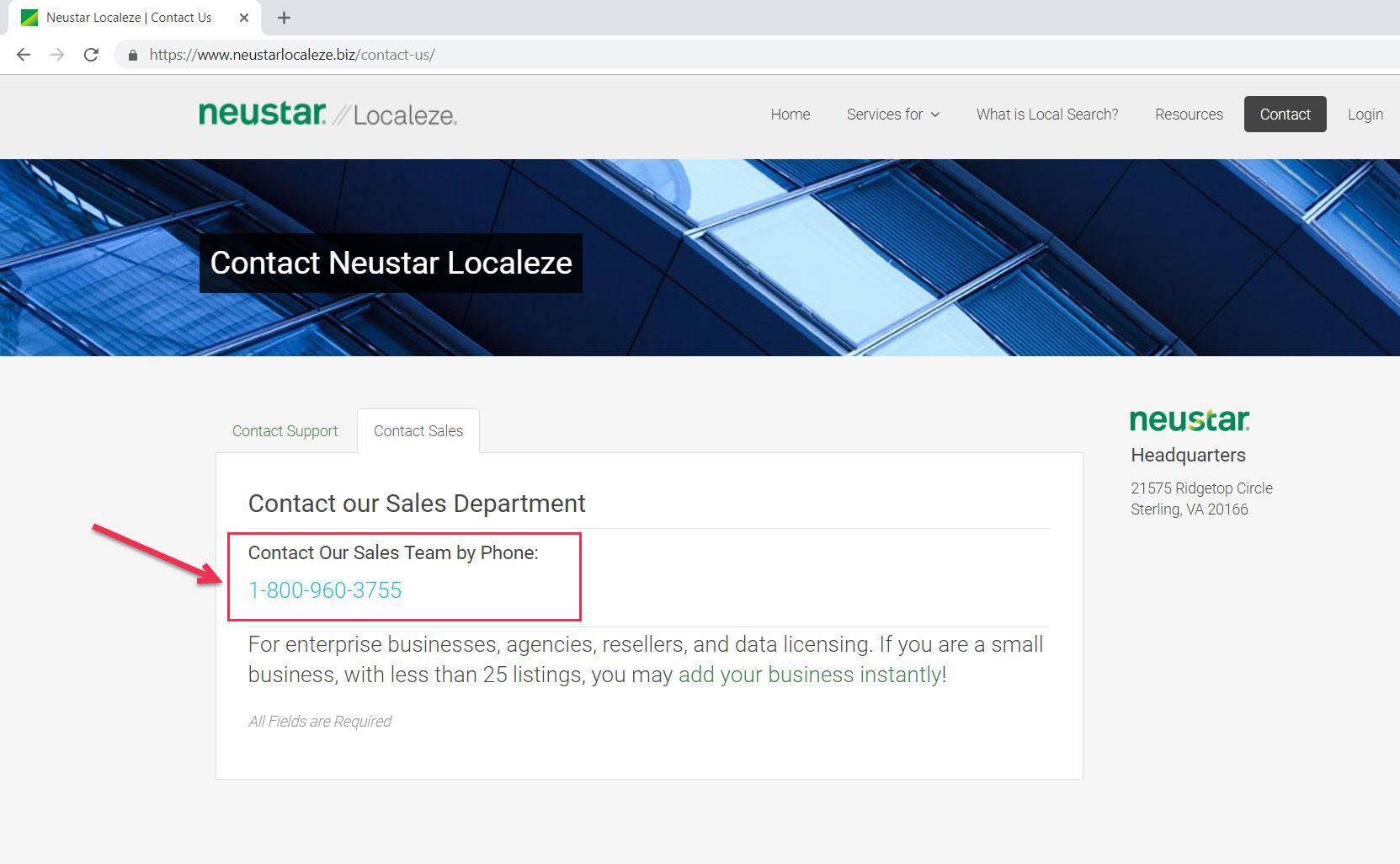Switch to the Contact Support tab

coord(285,431)
